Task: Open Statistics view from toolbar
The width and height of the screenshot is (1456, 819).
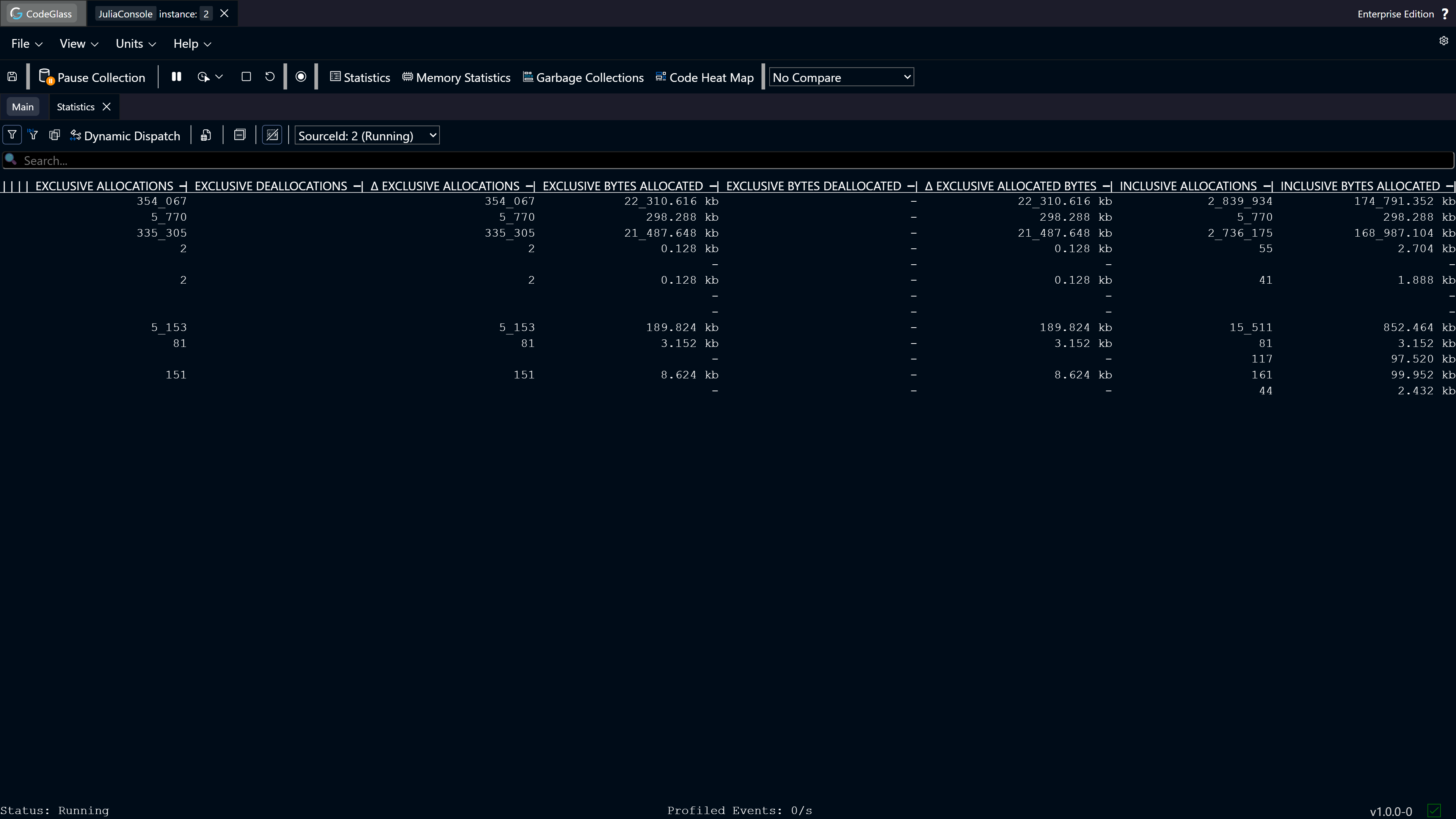Action: 360,77
